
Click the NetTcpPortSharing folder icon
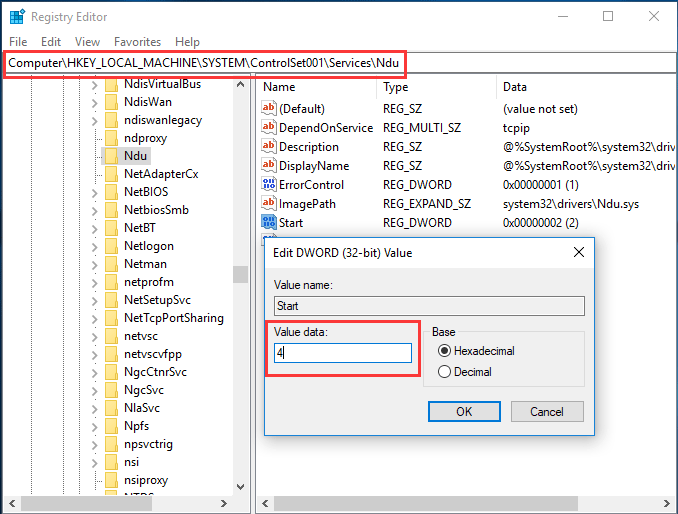click(x=112, y=318)
